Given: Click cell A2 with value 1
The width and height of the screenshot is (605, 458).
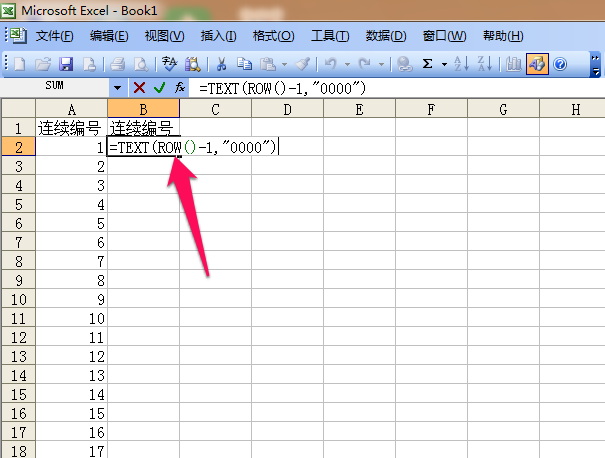Looking at the screenshot, I should (x=71, y=147).
